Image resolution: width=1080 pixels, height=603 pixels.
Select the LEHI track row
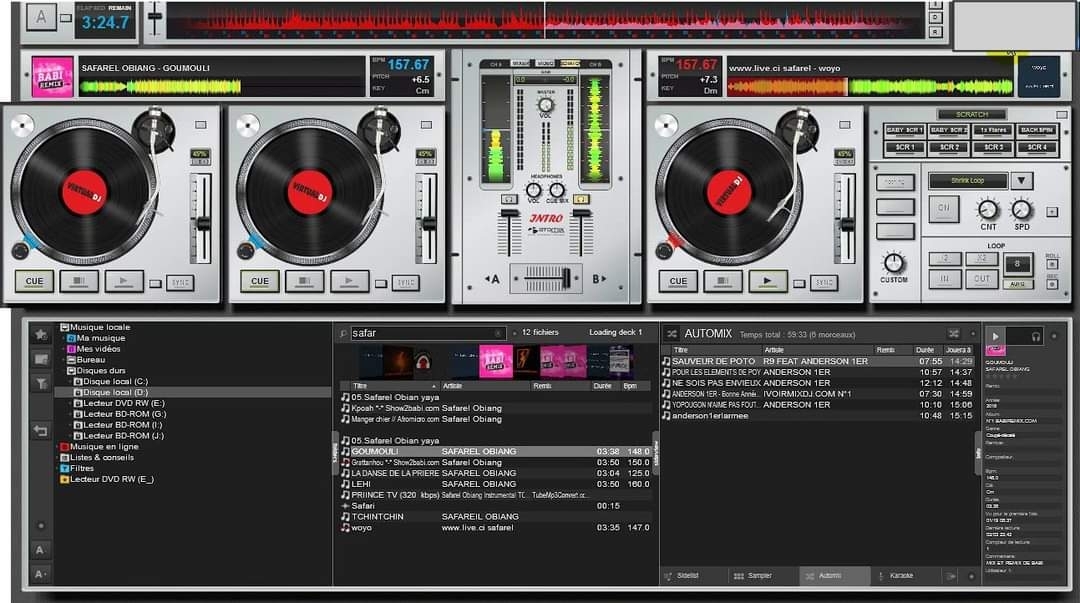[x=496, y=484]
